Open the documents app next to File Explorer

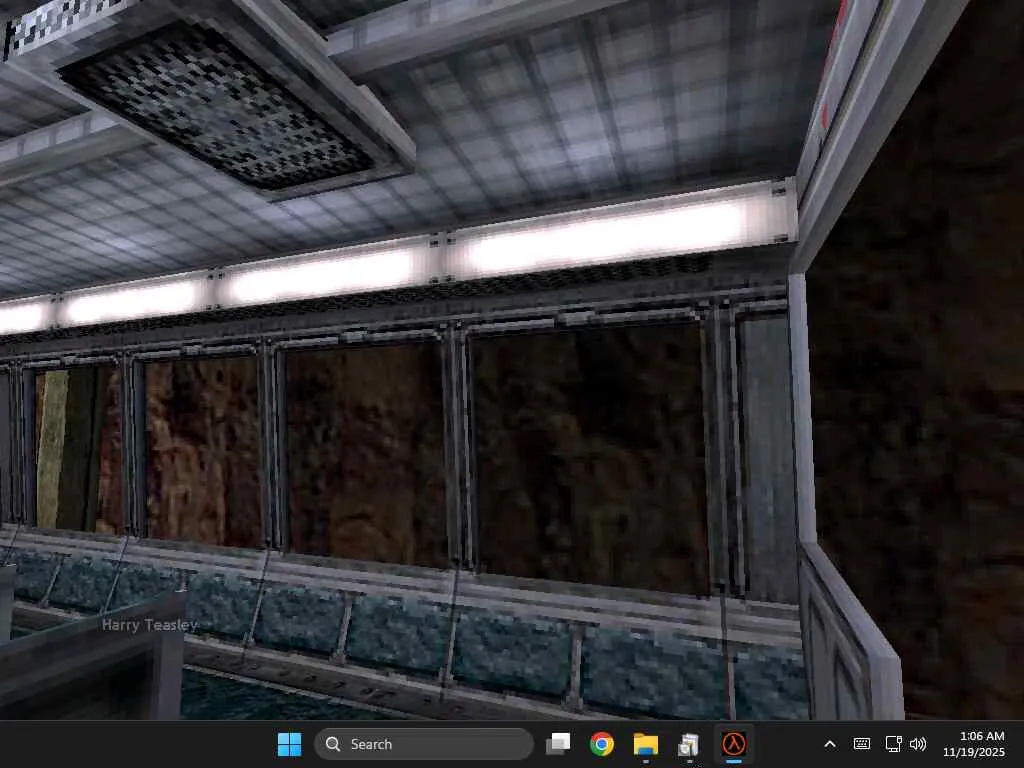point(689,744)
